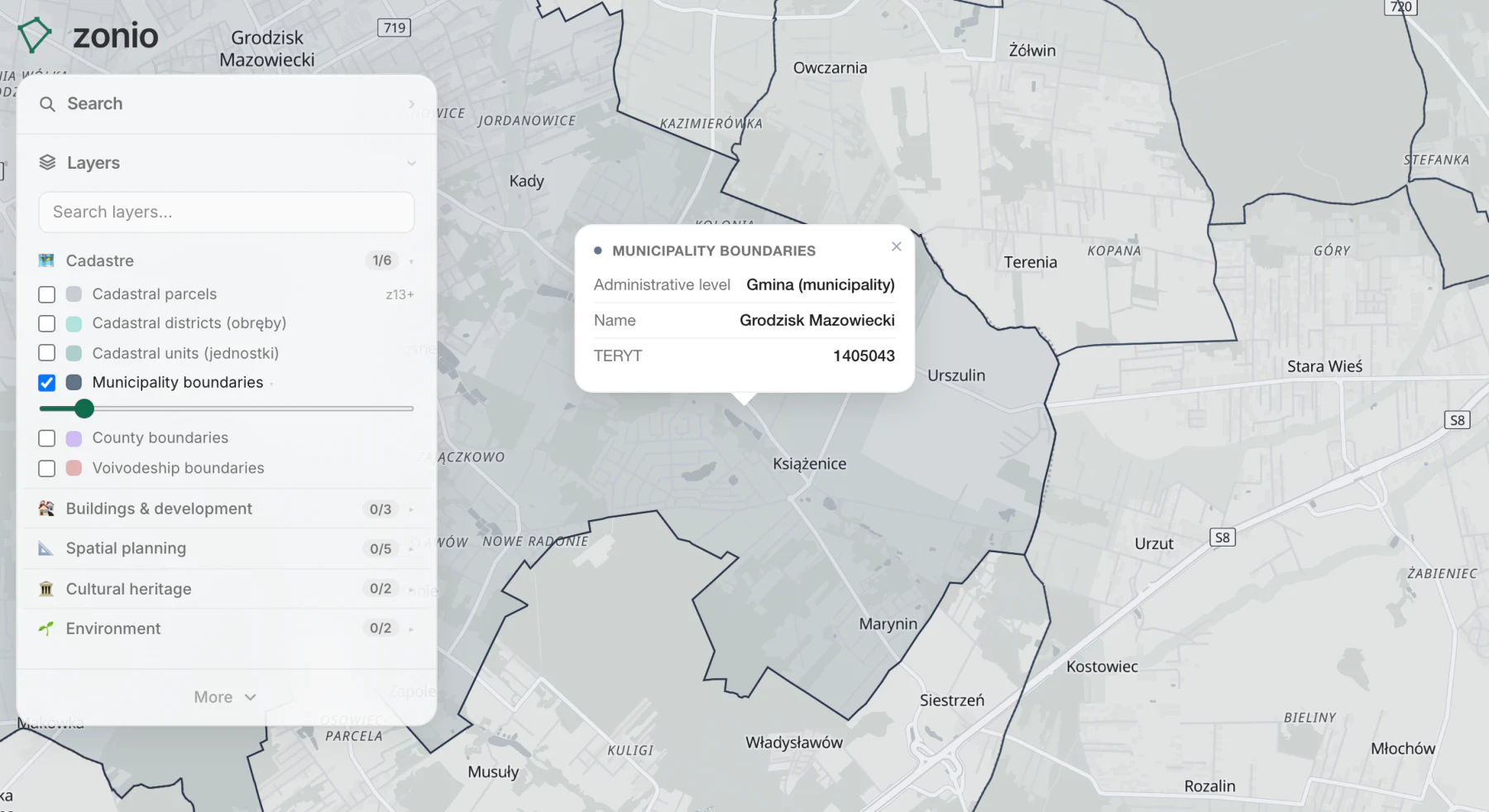Click the Gmina (municipality) value
Screen dimensions: 1489x812
(x=821, y=284)
